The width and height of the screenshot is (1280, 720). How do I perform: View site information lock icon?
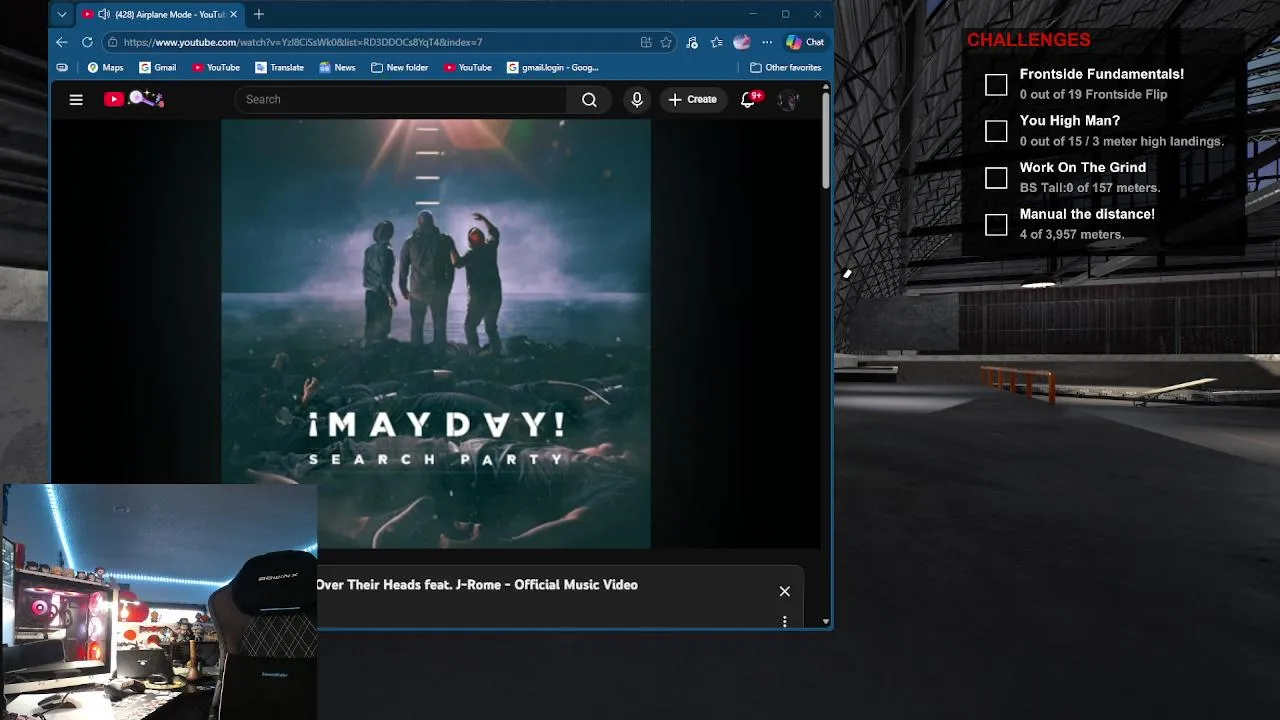(x=113, y=42)
